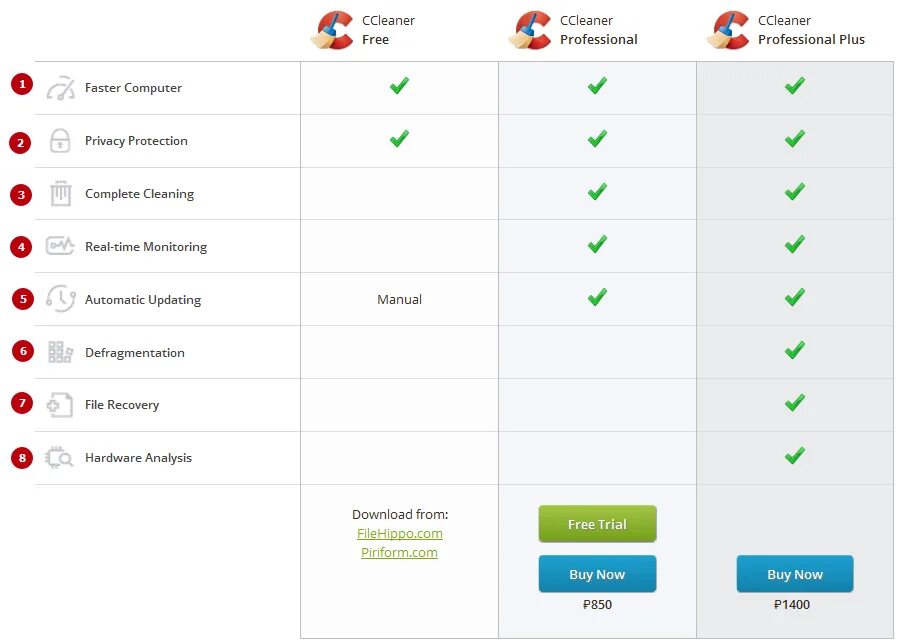Click the red number 8 badge

22,458
